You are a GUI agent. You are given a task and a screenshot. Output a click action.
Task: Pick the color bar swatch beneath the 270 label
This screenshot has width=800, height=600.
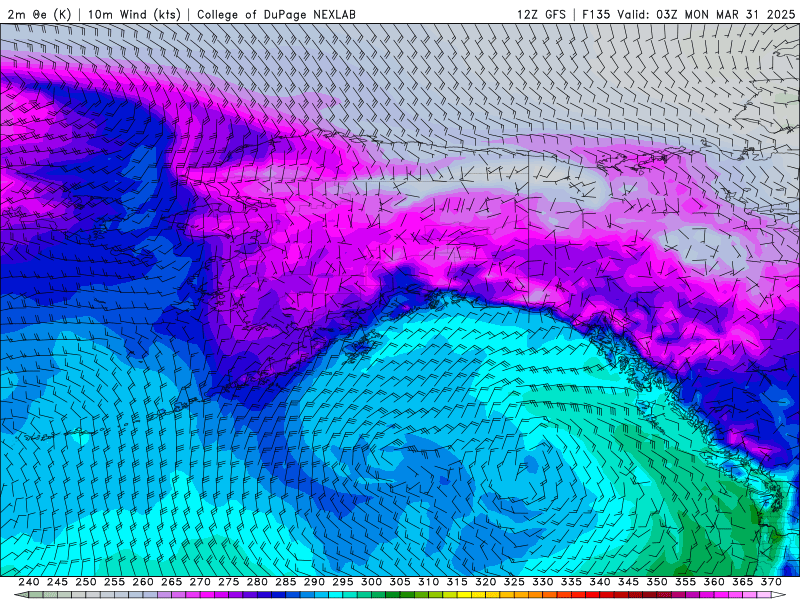coord(207,595)
